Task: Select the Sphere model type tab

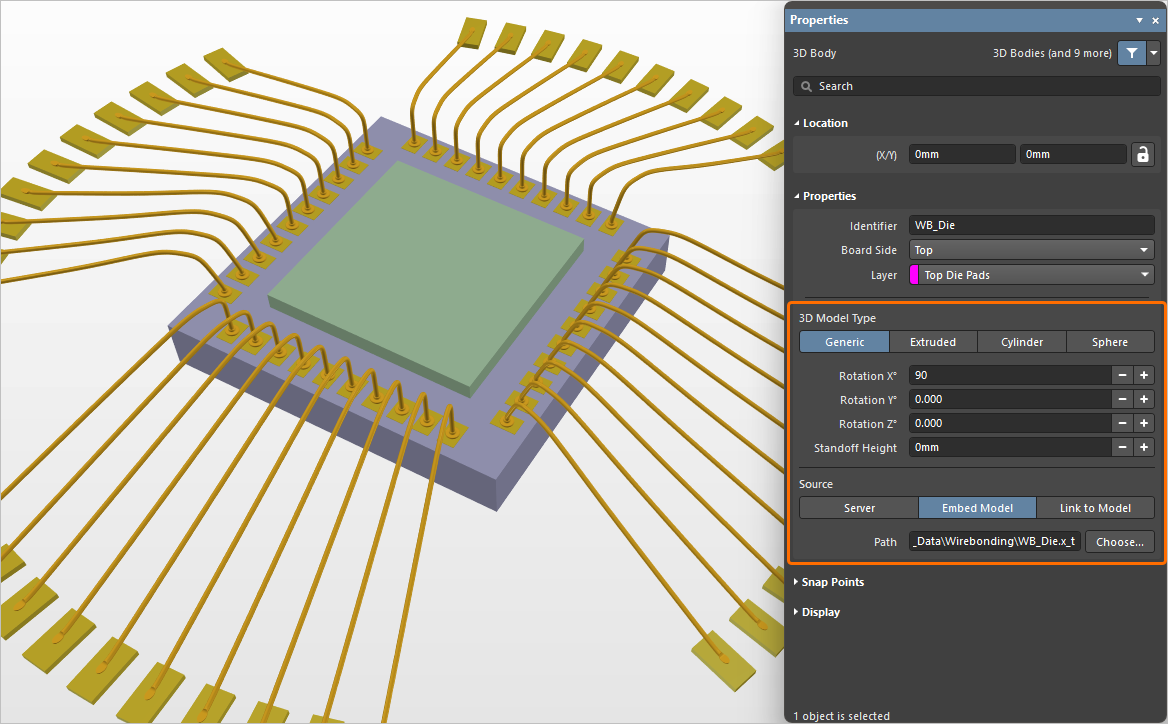Action: click(x=1110, y=341)
